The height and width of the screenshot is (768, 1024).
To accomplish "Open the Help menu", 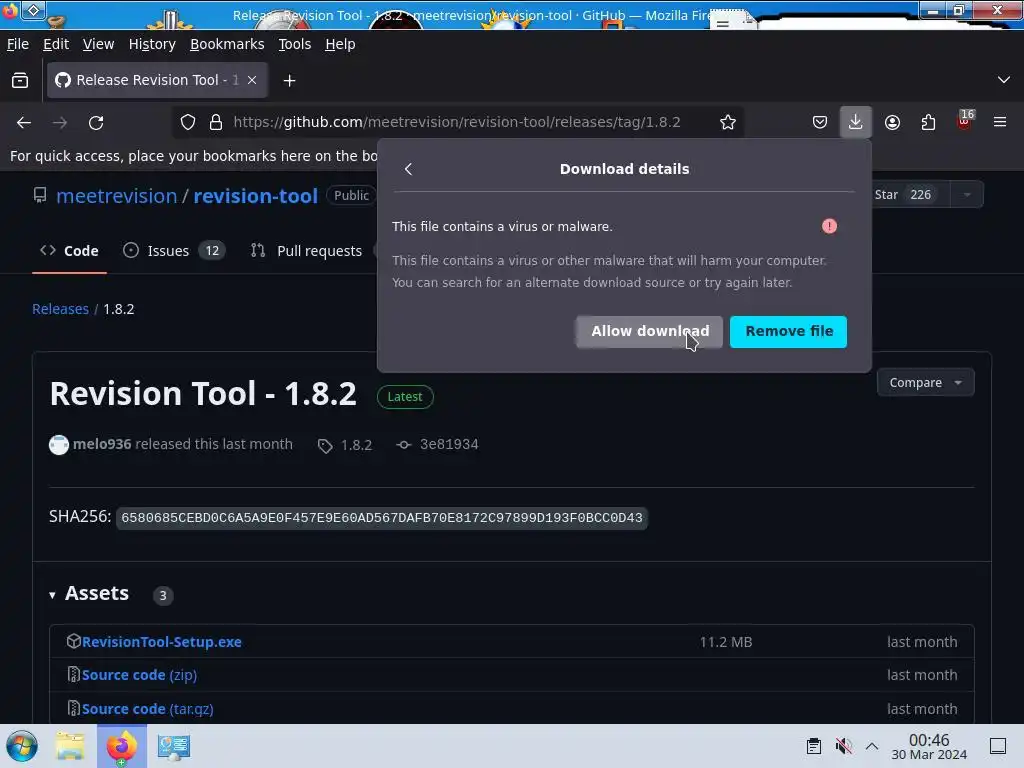I will 340,44.
